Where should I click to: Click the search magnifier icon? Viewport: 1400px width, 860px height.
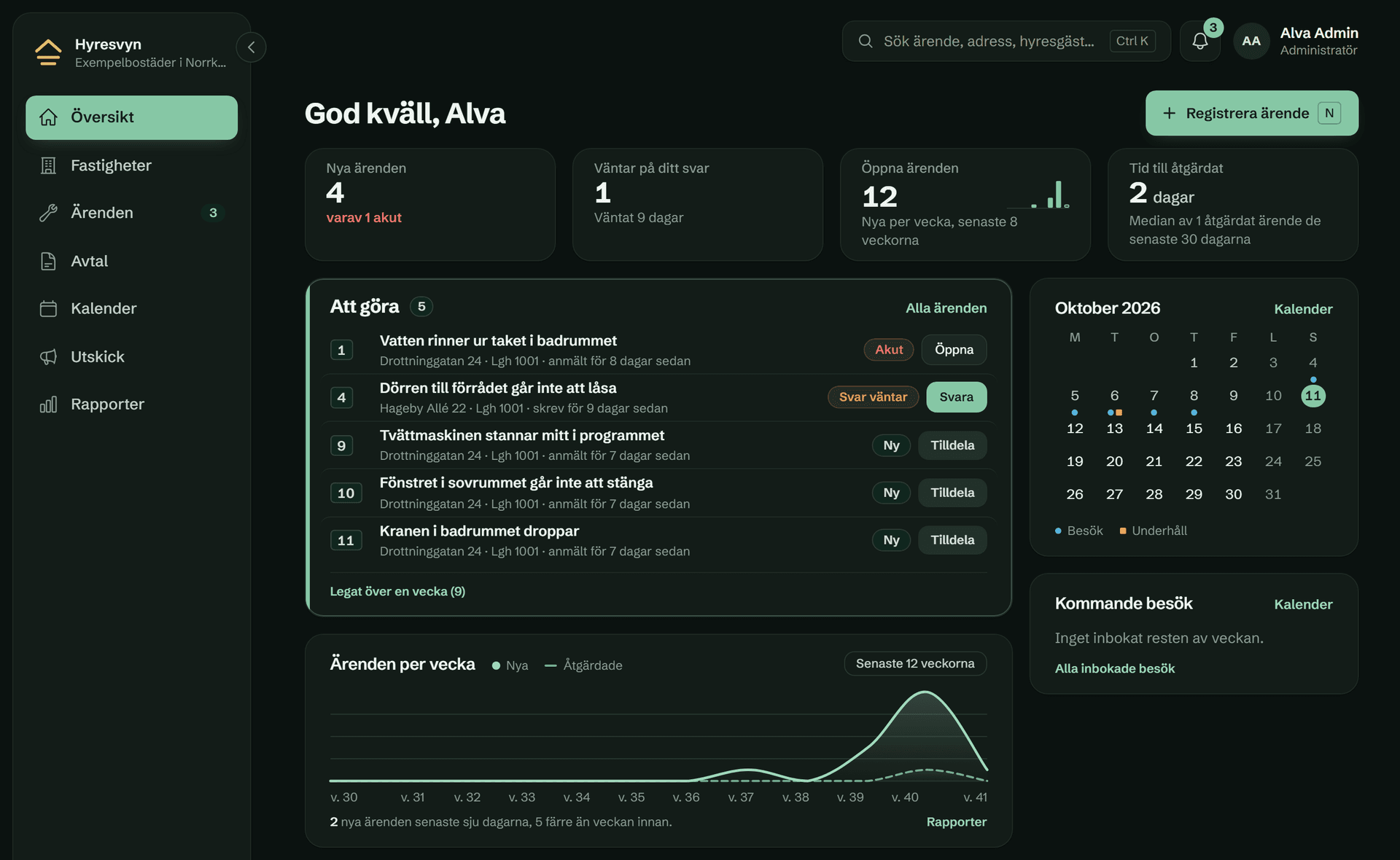pyautogui.click(x=866, y=41)
